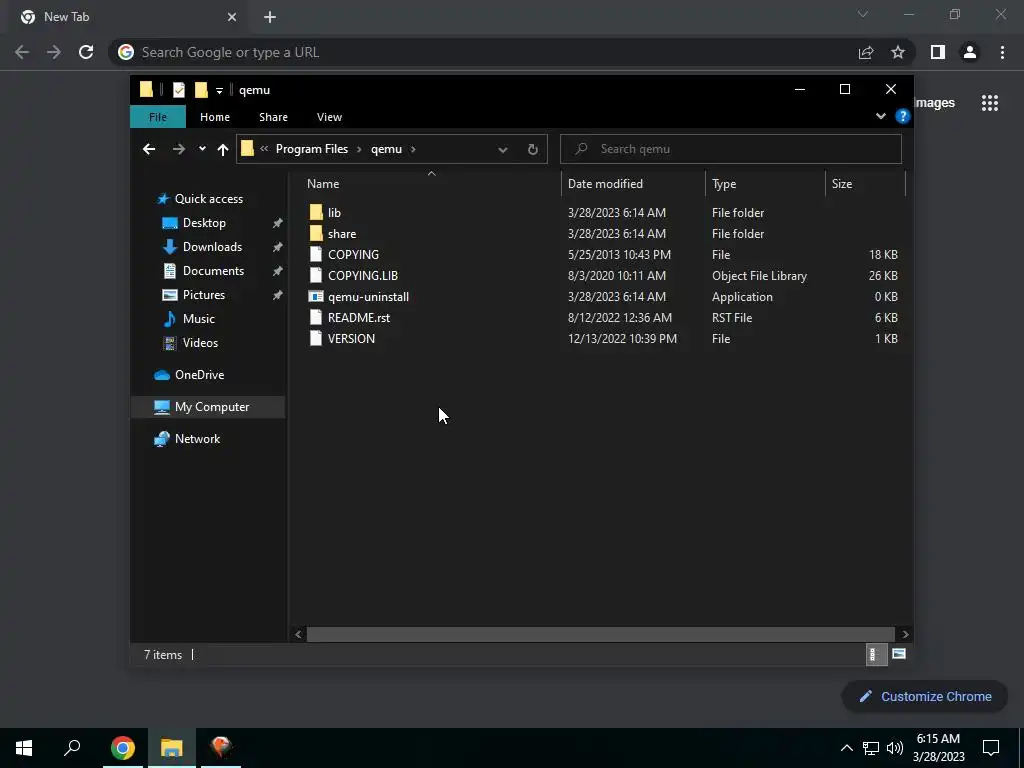Open Customize Quick Access Toolbar dropdown
This screenshot has width=1024, height=768.
[x=219, y=90]
